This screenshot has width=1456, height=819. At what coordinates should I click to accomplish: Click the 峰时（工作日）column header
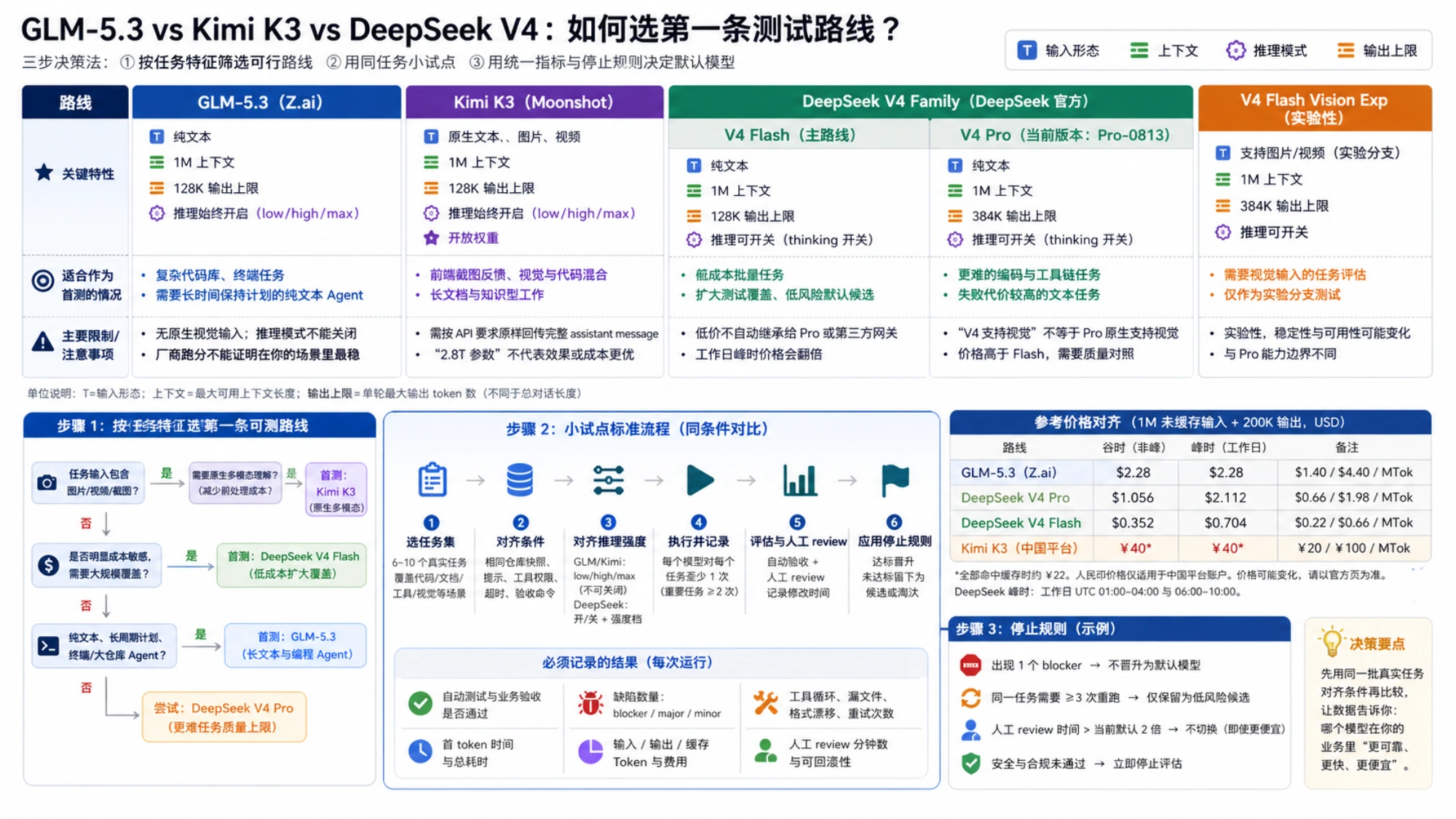(1229, 448)
